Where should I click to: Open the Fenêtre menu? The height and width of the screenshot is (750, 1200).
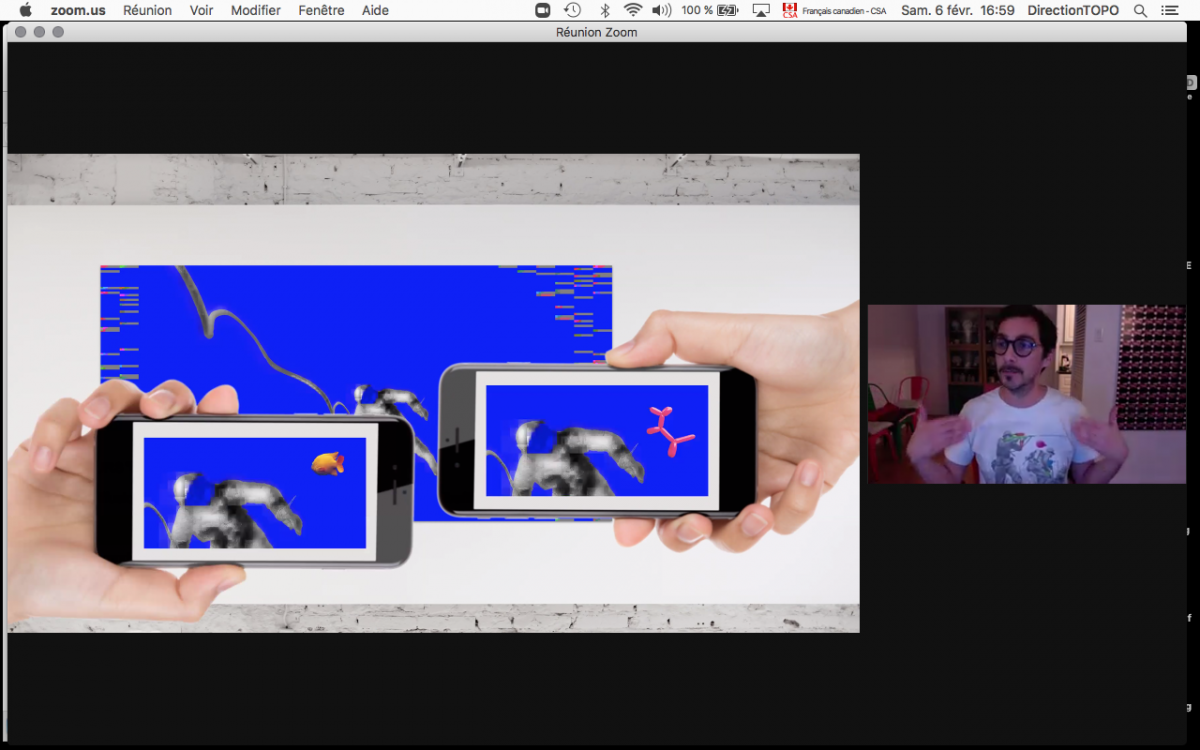click(321, 10)
